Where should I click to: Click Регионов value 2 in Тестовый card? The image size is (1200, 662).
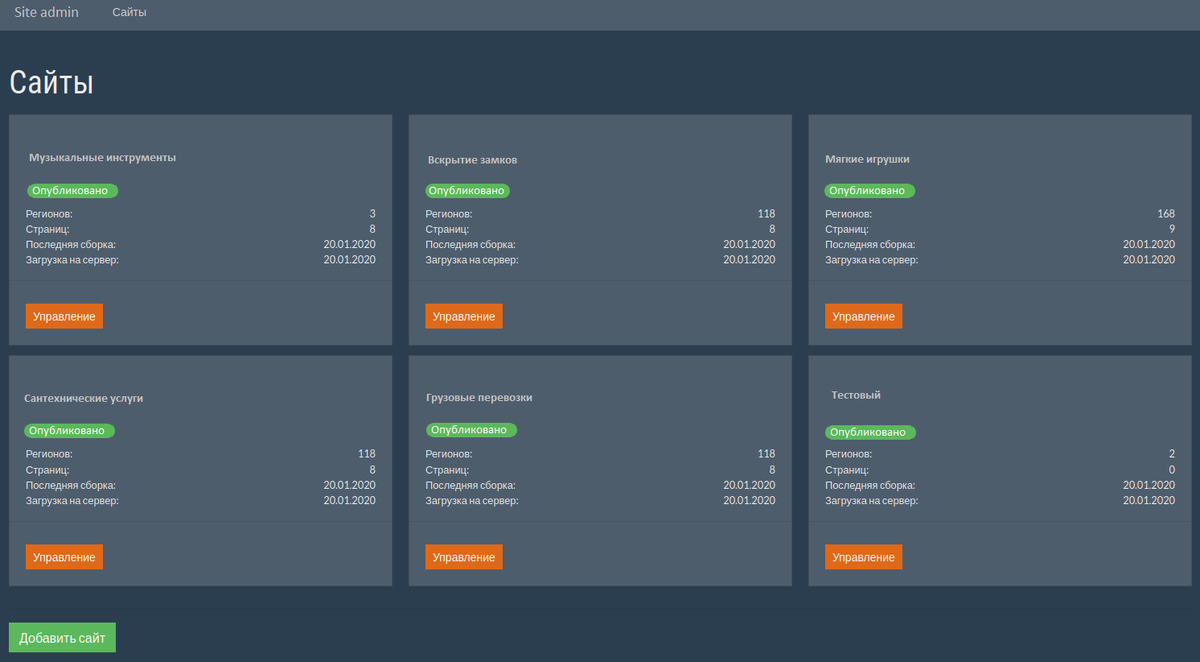point(1172,454)
